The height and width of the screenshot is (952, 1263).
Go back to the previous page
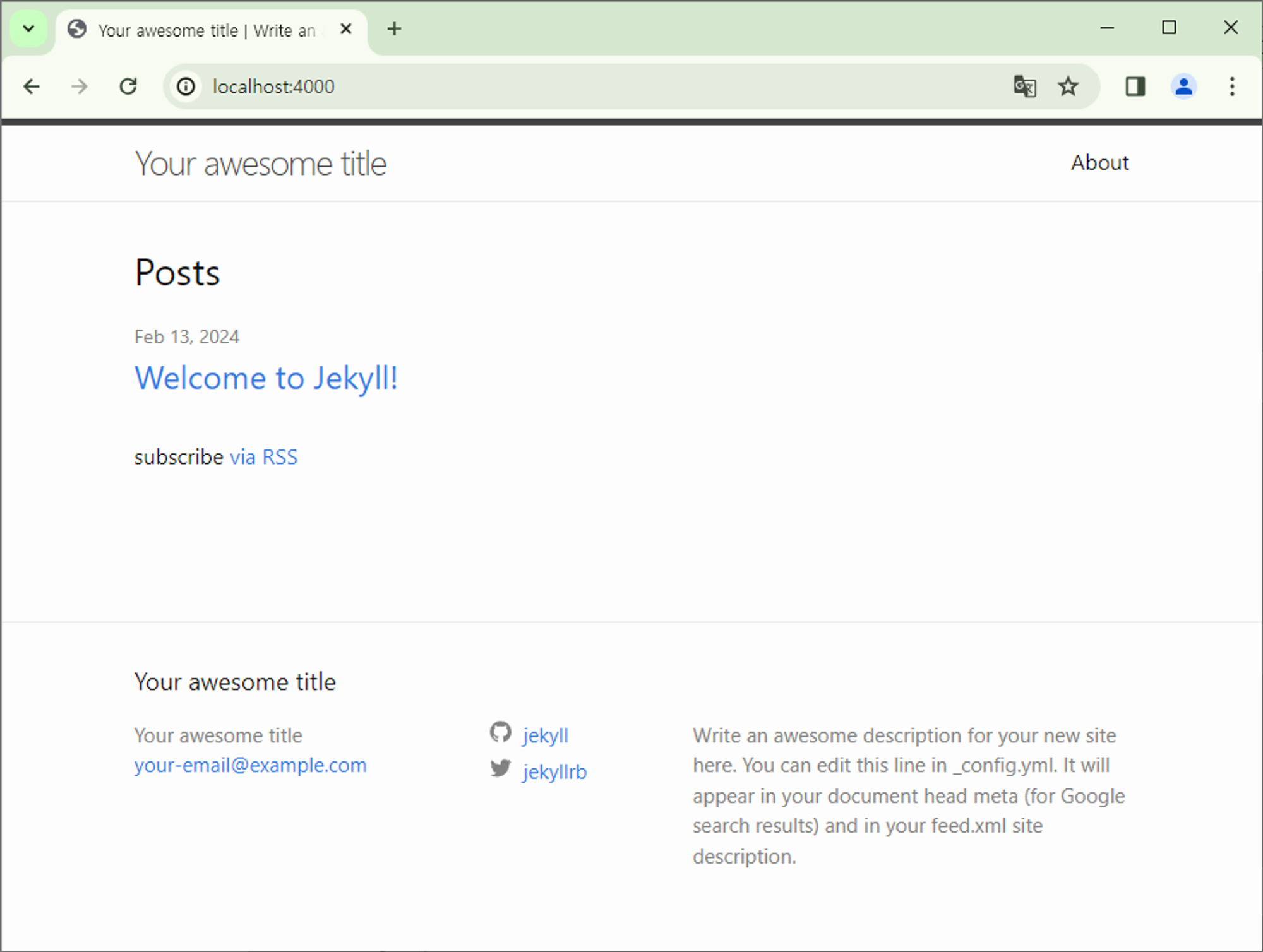(x=32, y=86)
